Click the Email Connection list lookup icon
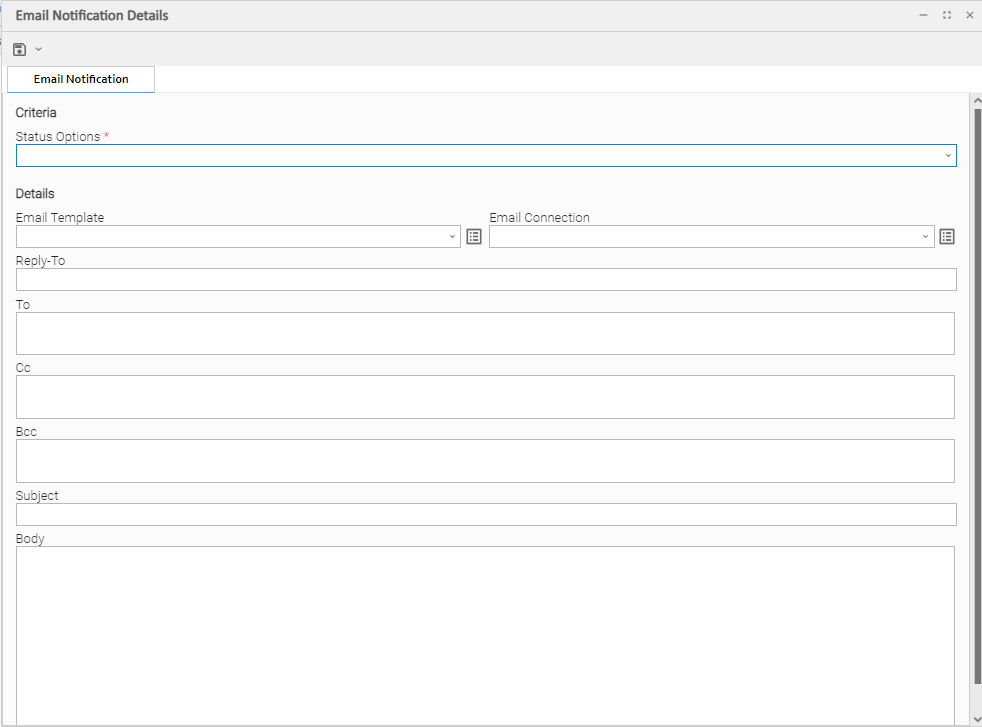Image resolution: width=982 pixels, height=727 pixels. pyautogui.click(x=947, y=236)
